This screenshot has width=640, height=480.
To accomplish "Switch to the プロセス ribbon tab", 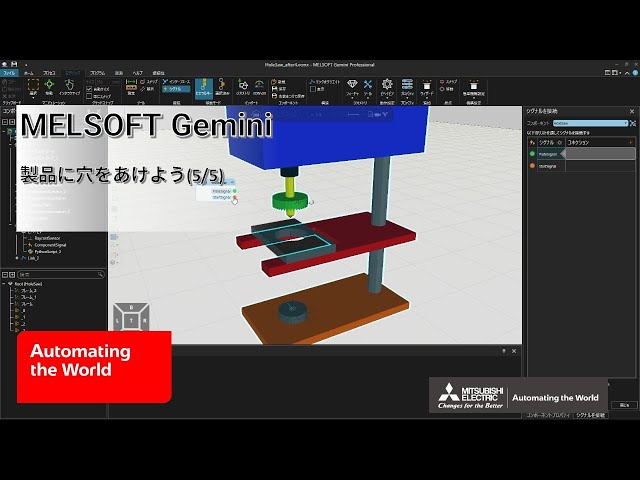I will [x=49, y=73].
